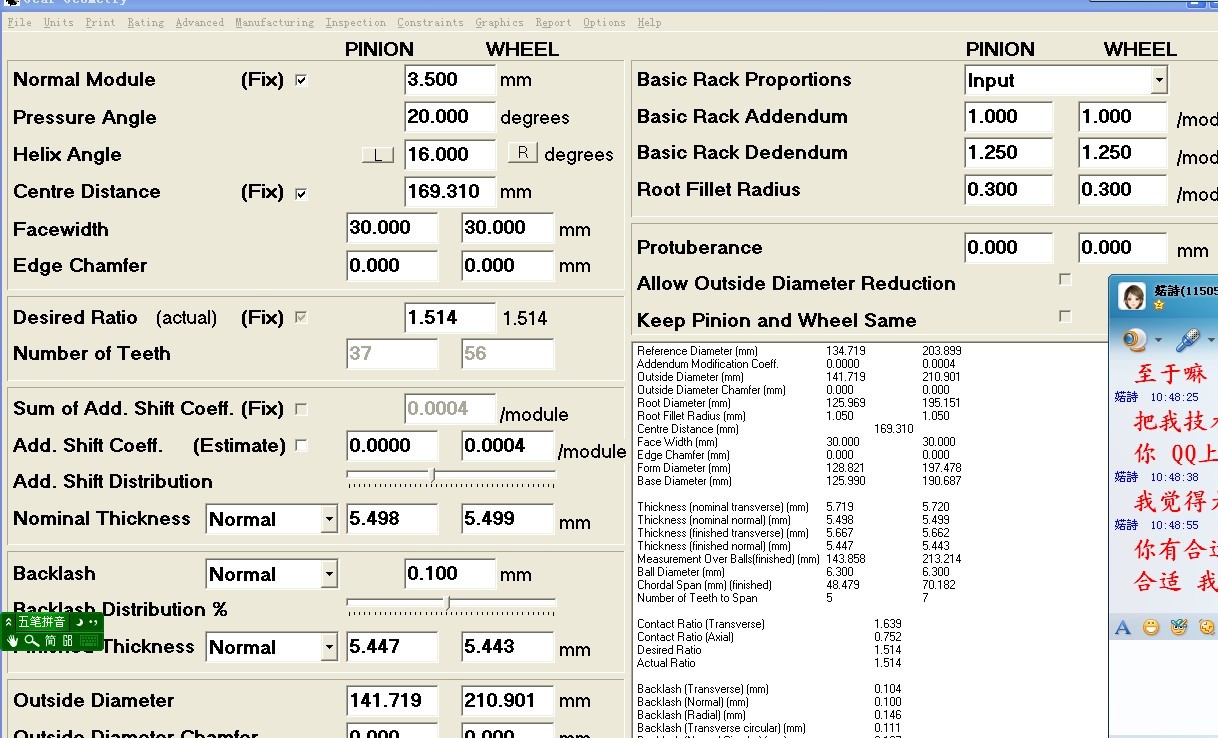Image resolution: width=1218 pixels, height=738 pixels.
Task: Open the File menu
Action: coord(19,22)
